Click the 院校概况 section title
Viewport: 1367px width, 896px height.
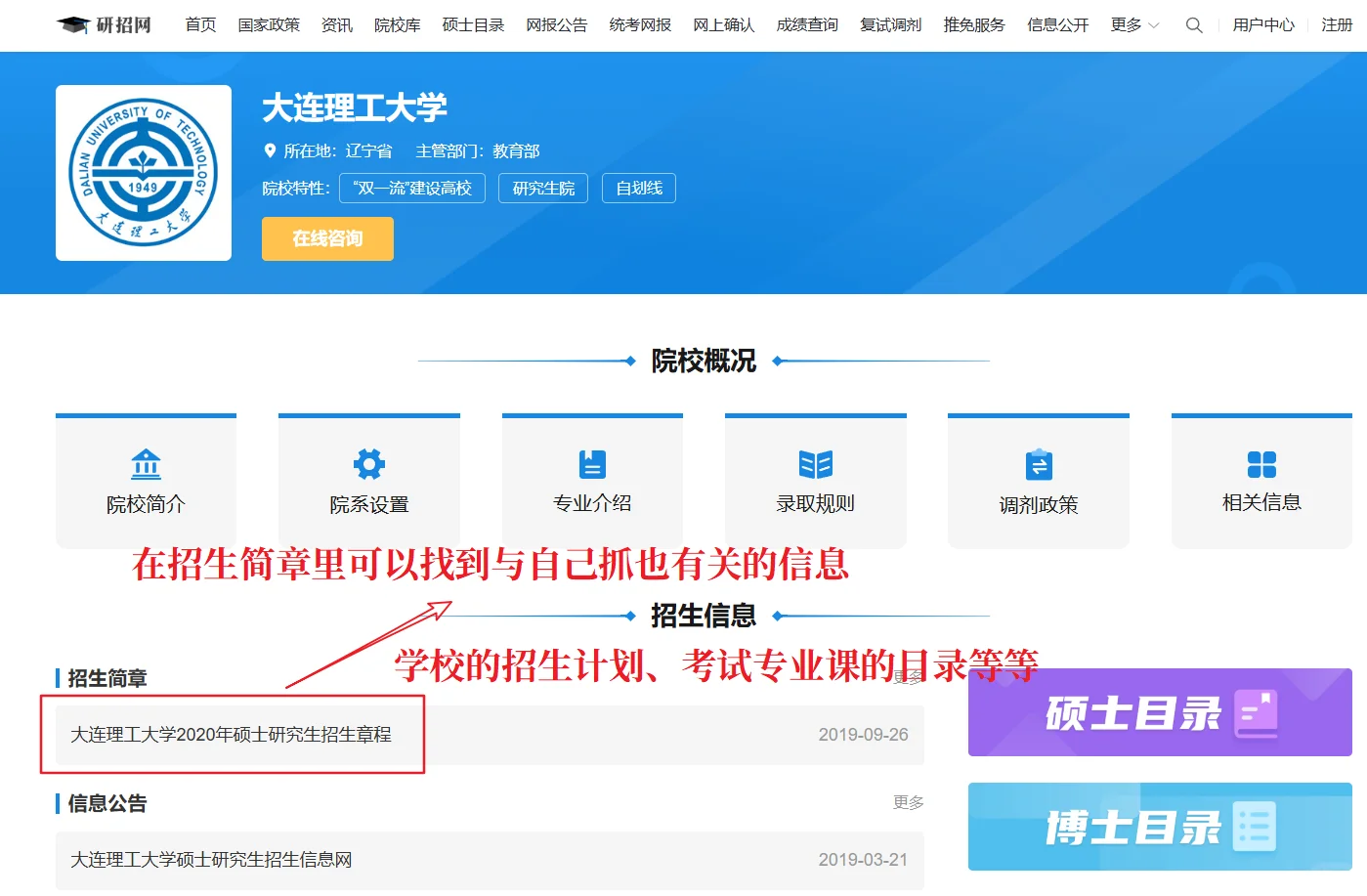[x=704, y=361]
